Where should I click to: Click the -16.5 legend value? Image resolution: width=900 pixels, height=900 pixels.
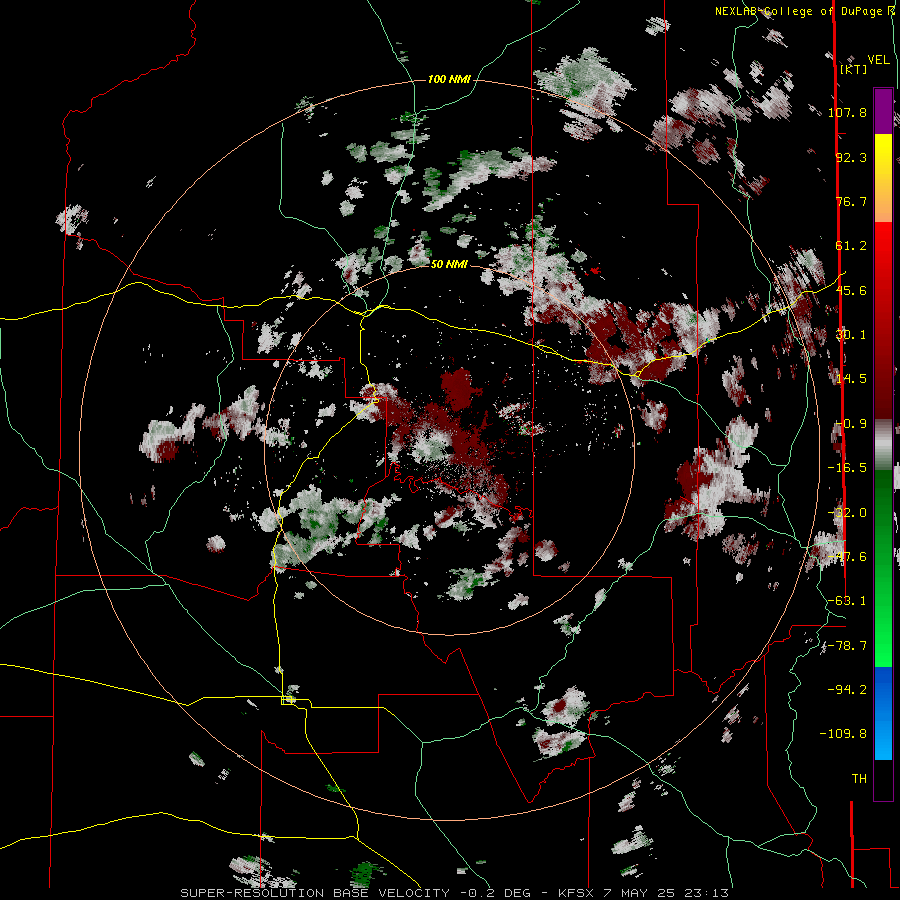848,468
